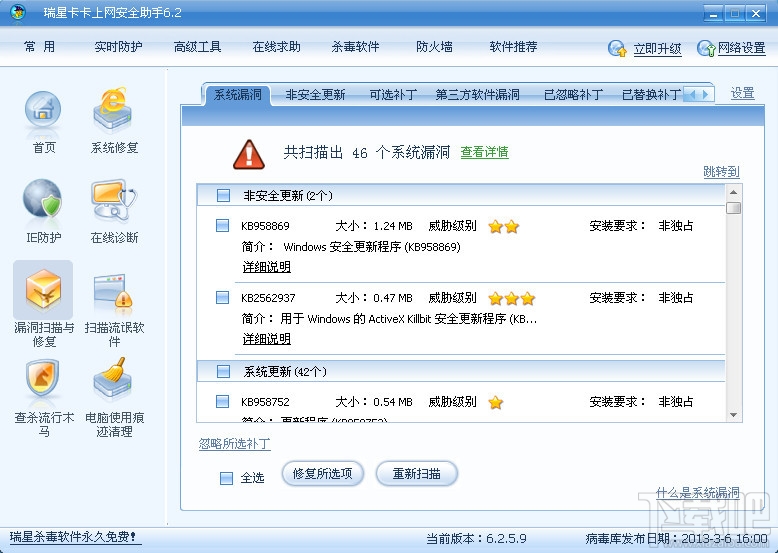Image resolution: width=778 pixels, height=553 pixels.
Task: Click the red warning triangle icon
Action: [x=249, y=155]
